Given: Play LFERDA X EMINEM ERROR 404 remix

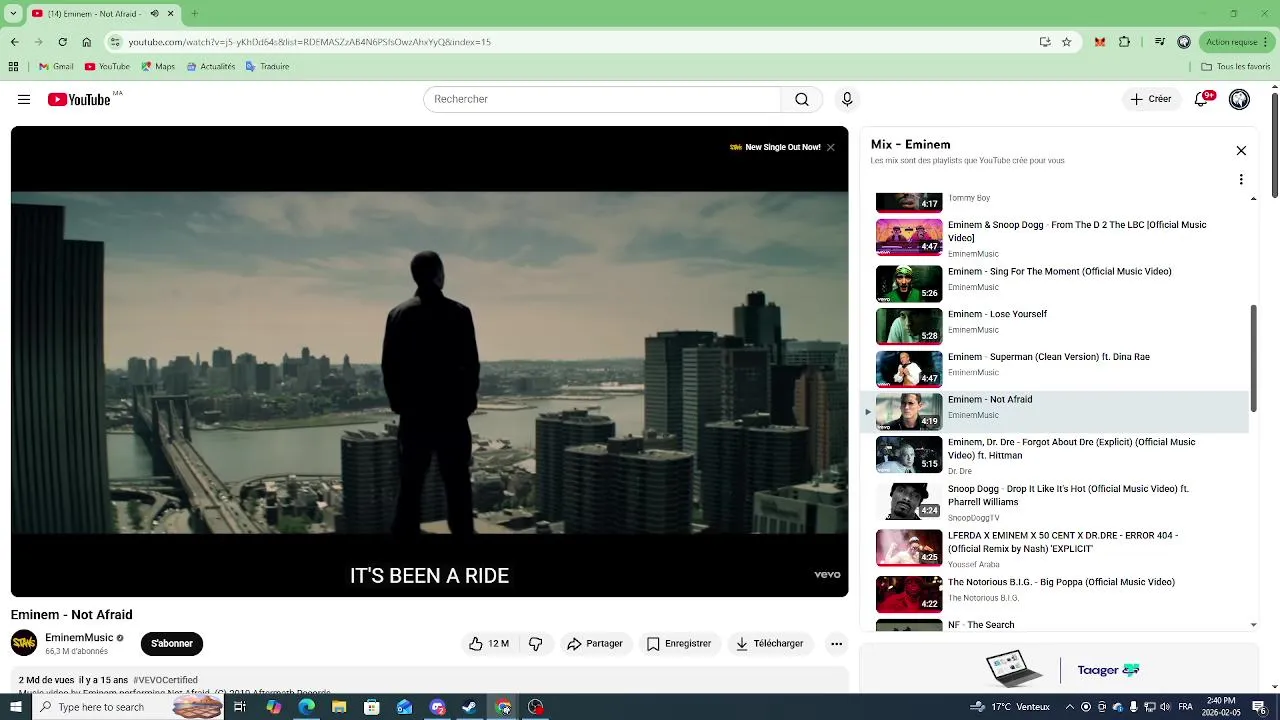Looking at the screenshot, I should pos(1056,548).
